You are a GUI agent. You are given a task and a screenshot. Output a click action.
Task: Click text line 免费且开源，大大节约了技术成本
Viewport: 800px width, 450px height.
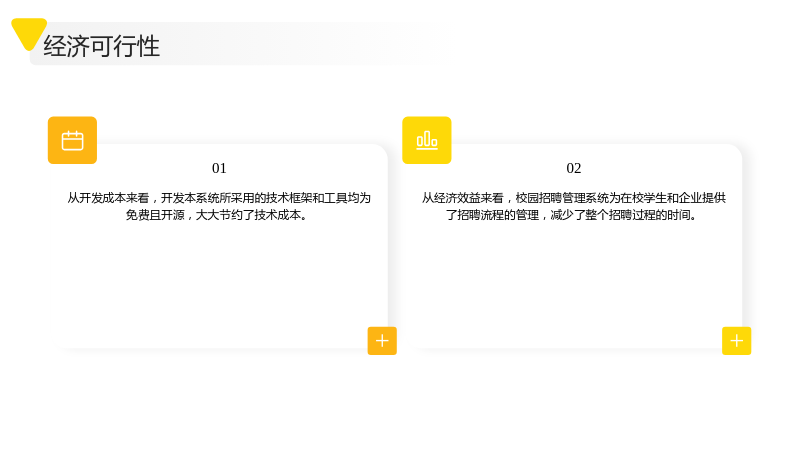[x=217, y=215]
